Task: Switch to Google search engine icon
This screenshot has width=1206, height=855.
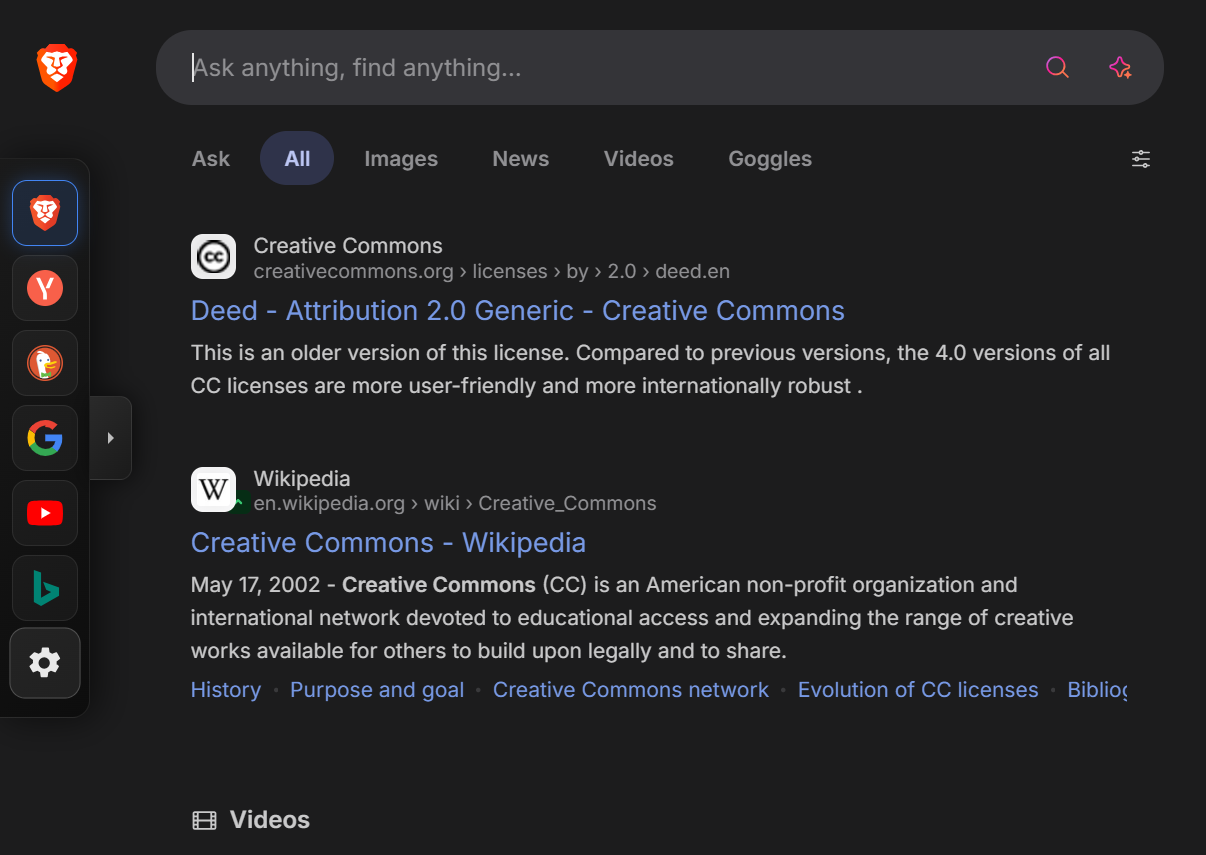Action: [x=45, y=438]
